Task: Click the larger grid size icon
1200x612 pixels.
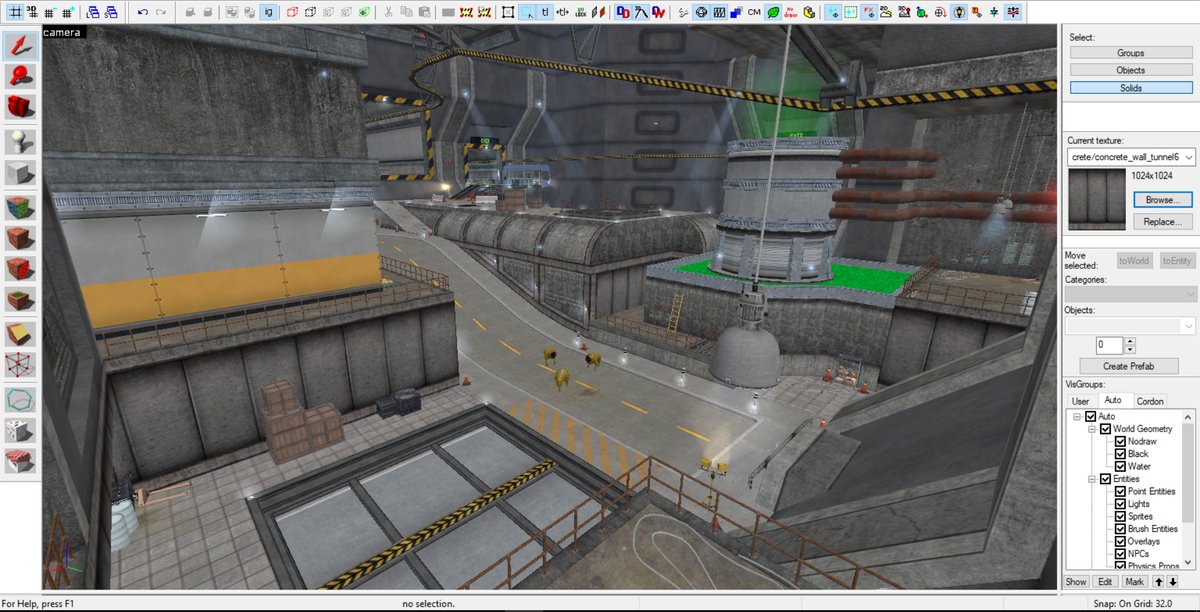Action: [x=66, y=12]
